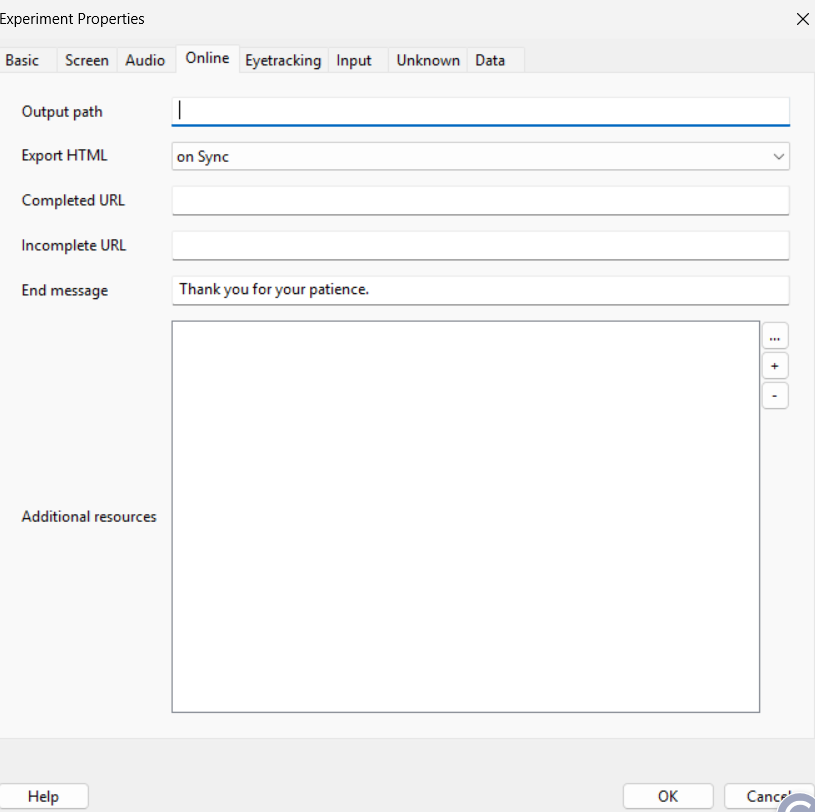Open the Export HTML dropdown
Viewport: 815px width, 812px height.
480,156
